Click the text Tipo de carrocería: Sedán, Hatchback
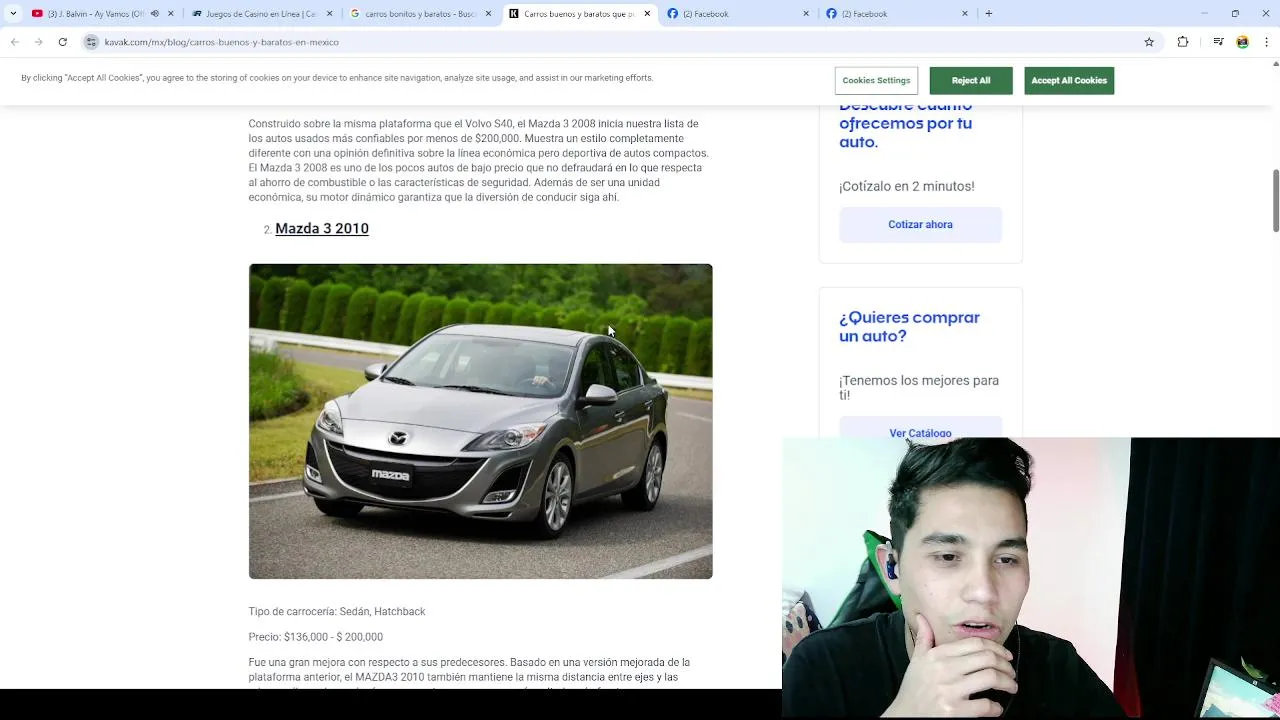1280x720 pixels. click(337, 612)
